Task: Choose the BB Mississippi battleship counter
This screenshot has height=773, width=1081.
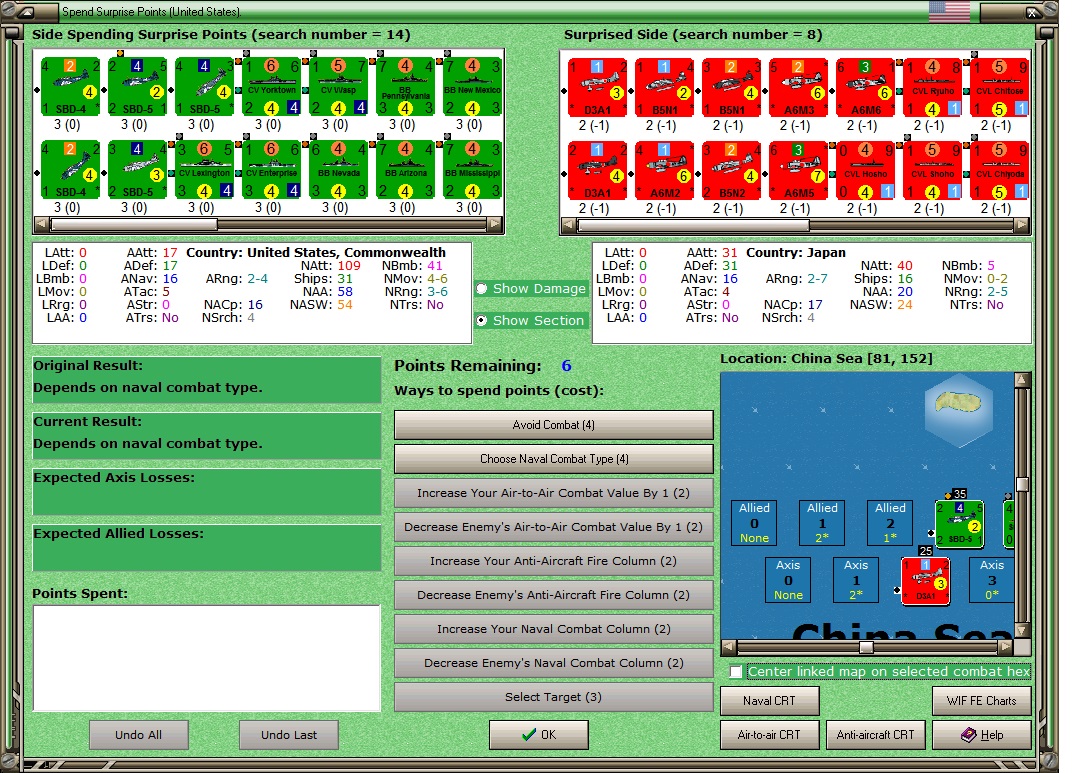Action: [472, 170]
